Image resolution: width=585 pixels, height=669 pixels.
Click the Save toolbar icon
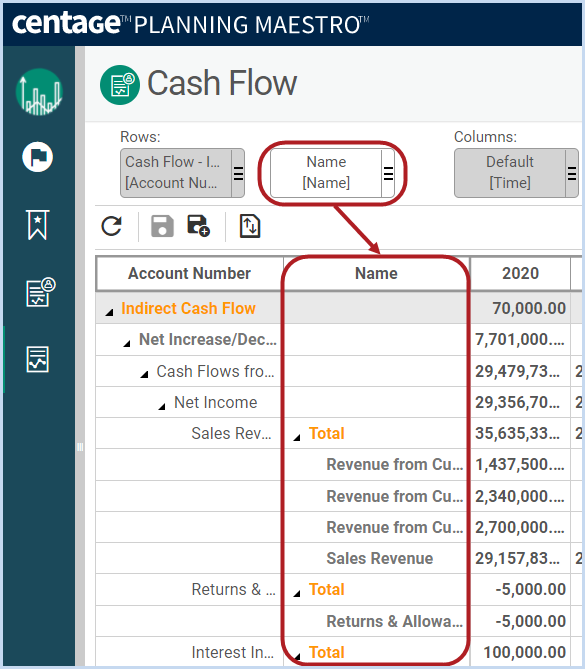coord(162,226)
